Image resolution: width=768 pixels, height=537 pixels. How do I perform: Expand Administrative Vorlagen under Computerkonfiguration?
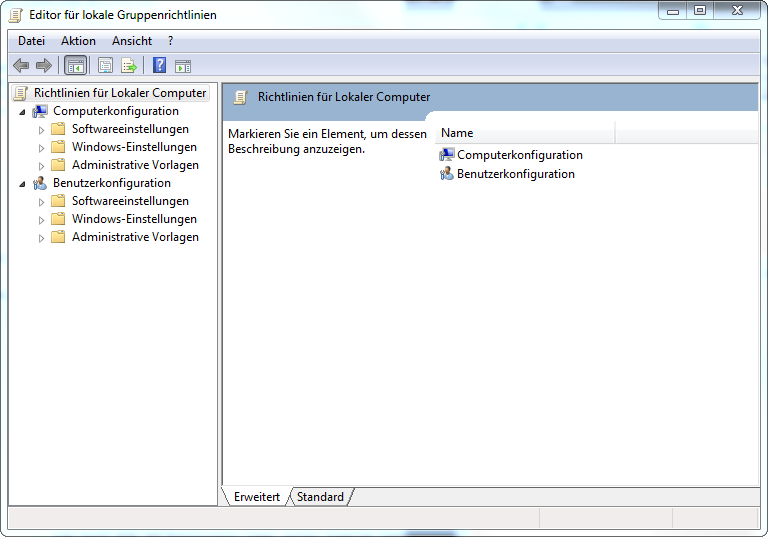click(41, 166)
